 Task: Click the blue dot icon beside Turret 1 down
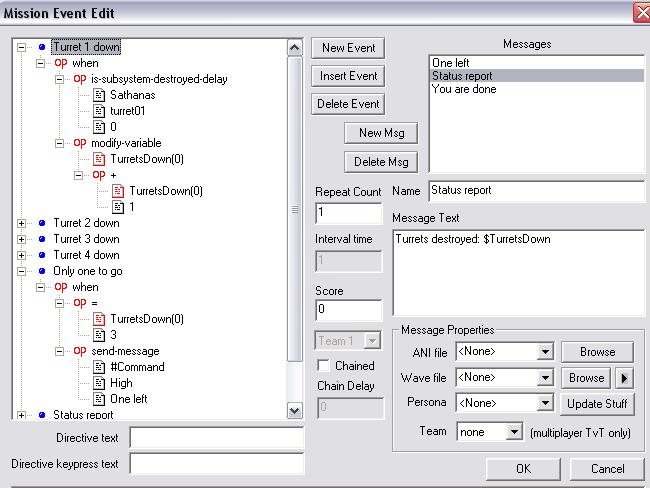tap(40, 47)
